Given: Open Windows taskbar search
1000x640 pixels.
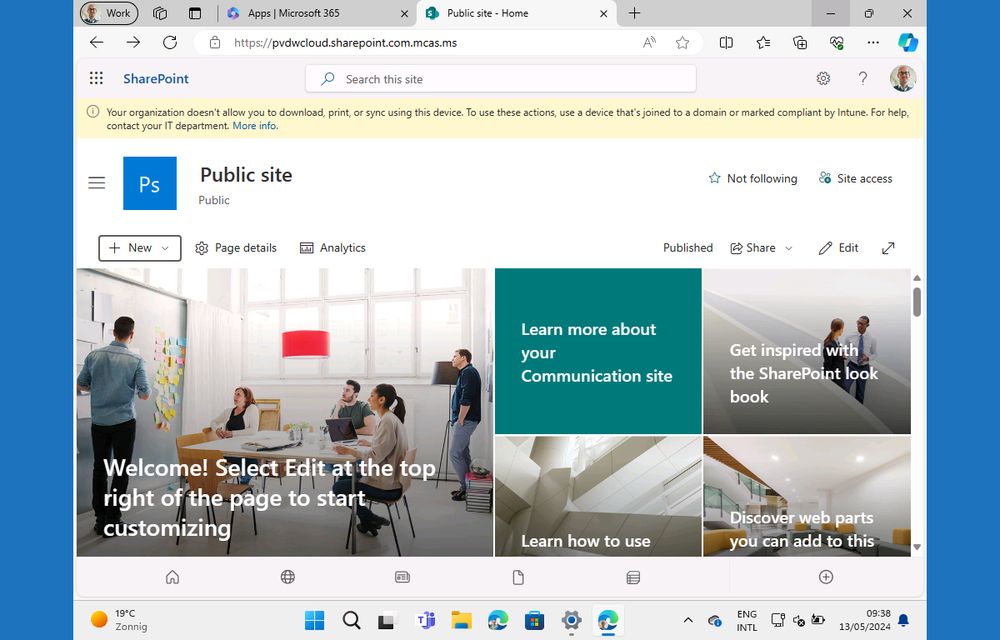Looking at the screenshot, I should click(x=351, y=620).
